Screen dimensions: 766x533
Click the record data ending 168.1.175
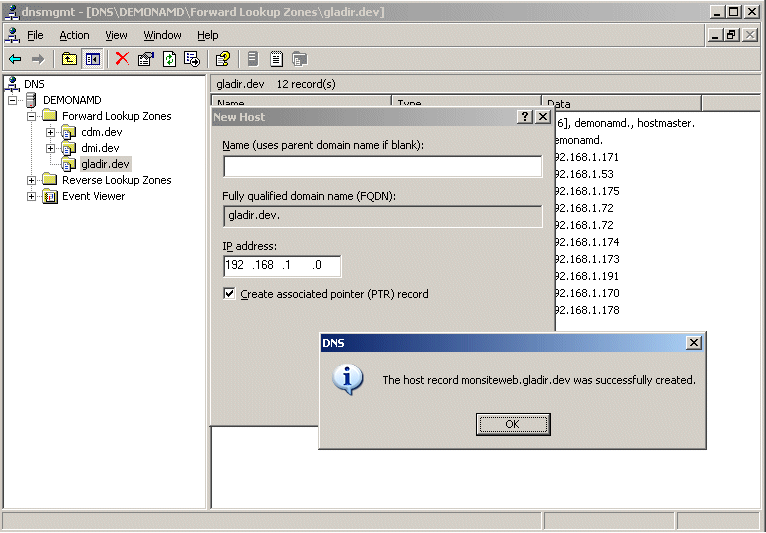click(x=587, y=191)
